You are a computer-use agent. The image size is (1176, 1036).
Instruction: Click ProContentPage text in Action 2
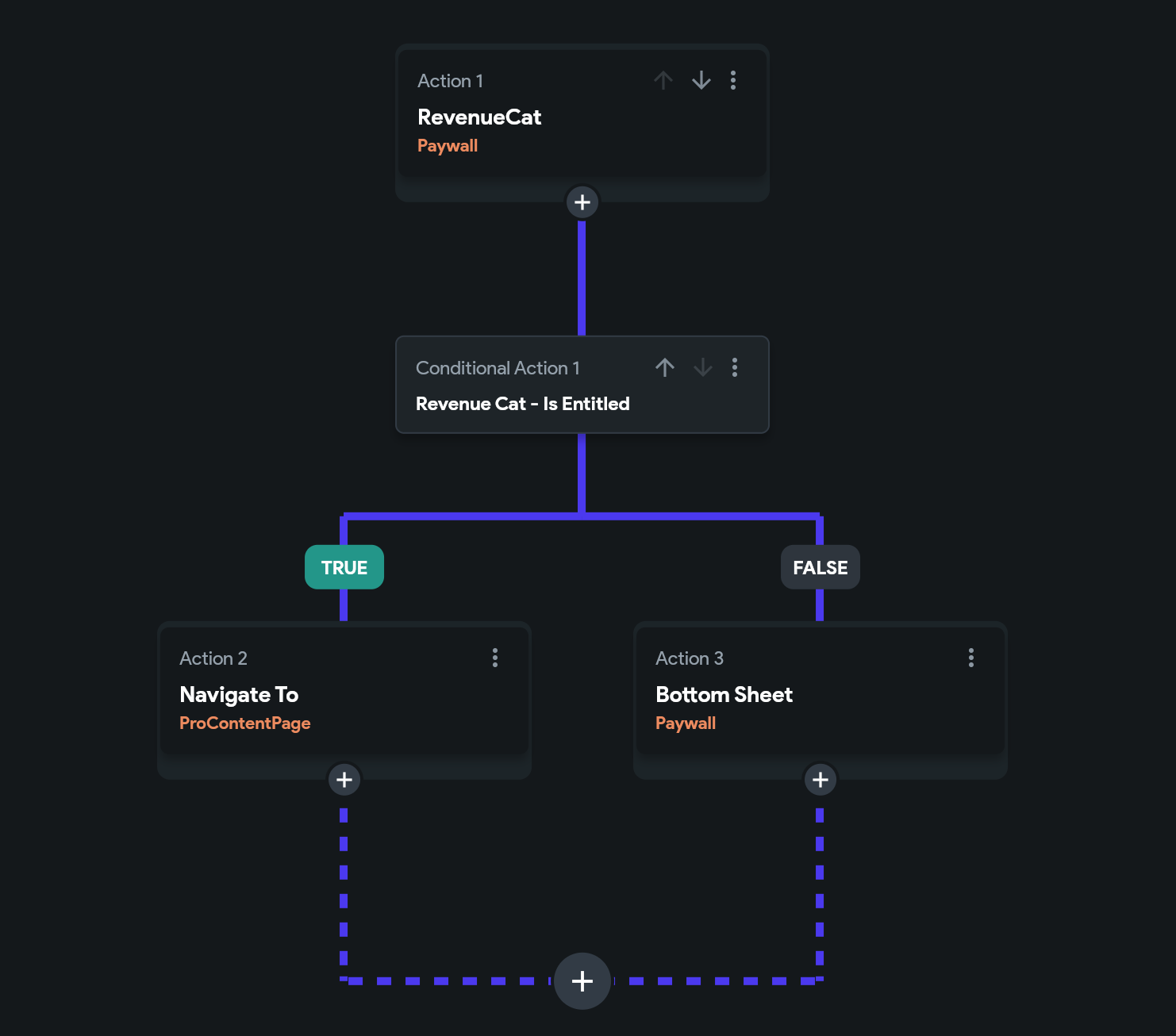245,723
